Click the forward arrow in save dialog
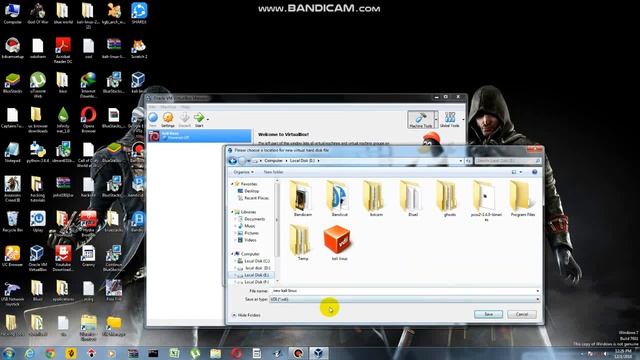640x360 pixels. pyautogui.click(x=242, y=161)
